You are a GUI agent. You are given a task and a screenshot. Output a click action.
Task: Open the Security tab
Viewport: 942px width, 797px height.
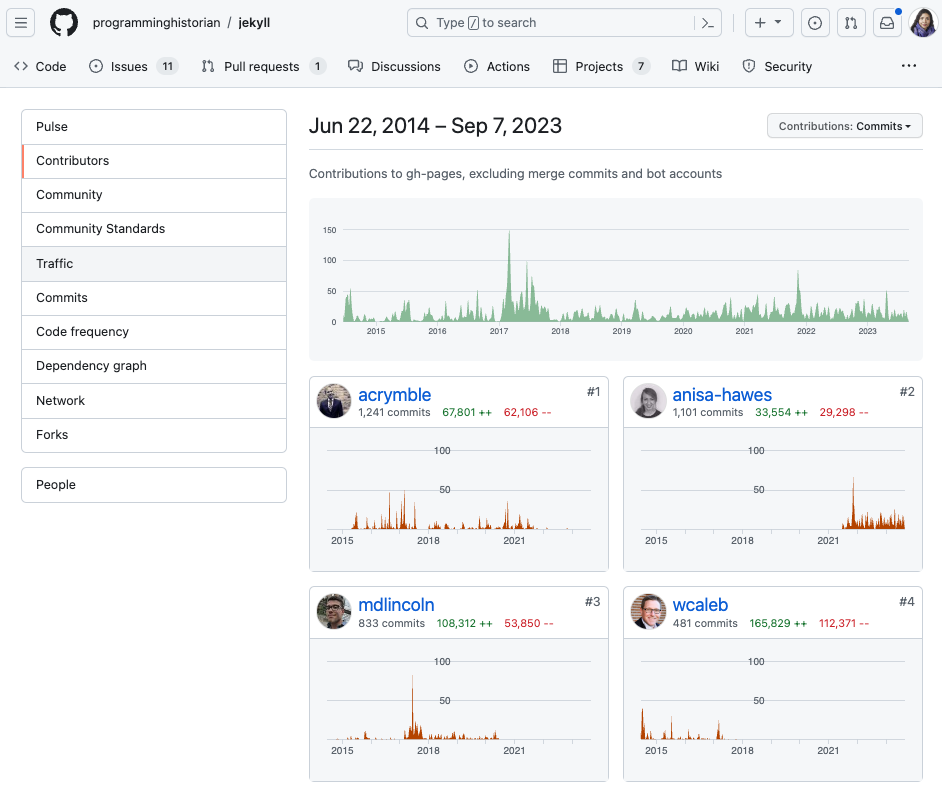tap(777, 66)
